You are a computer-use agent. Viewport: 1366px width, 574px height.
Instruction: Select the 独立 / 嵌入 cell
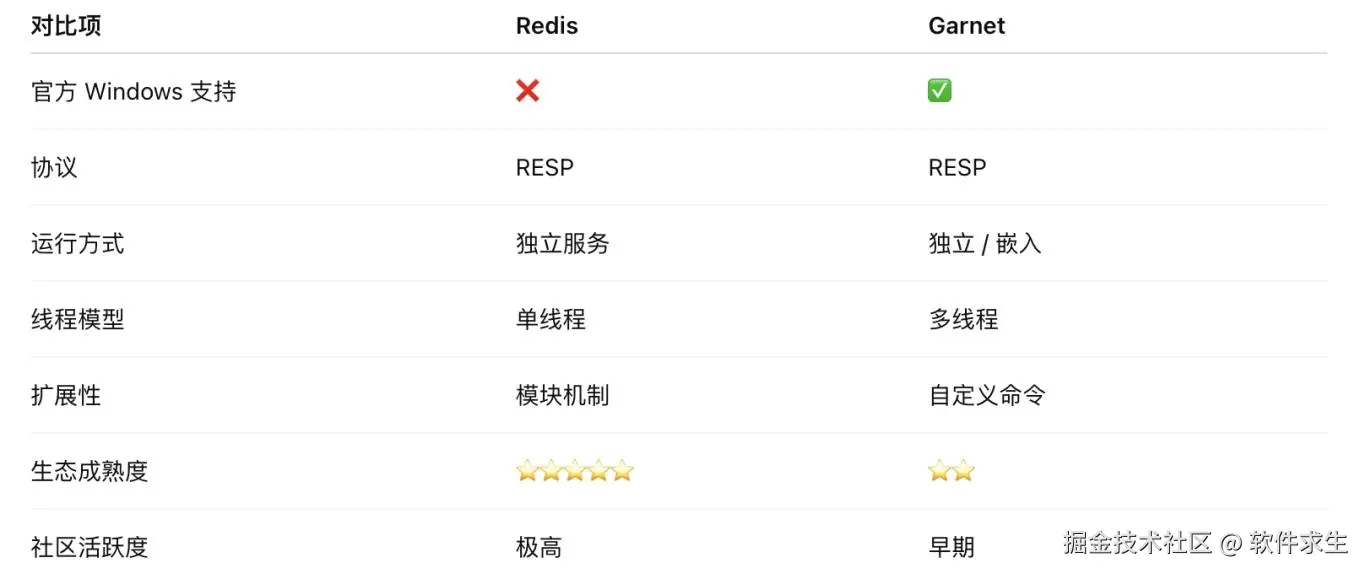coord(985,244)
